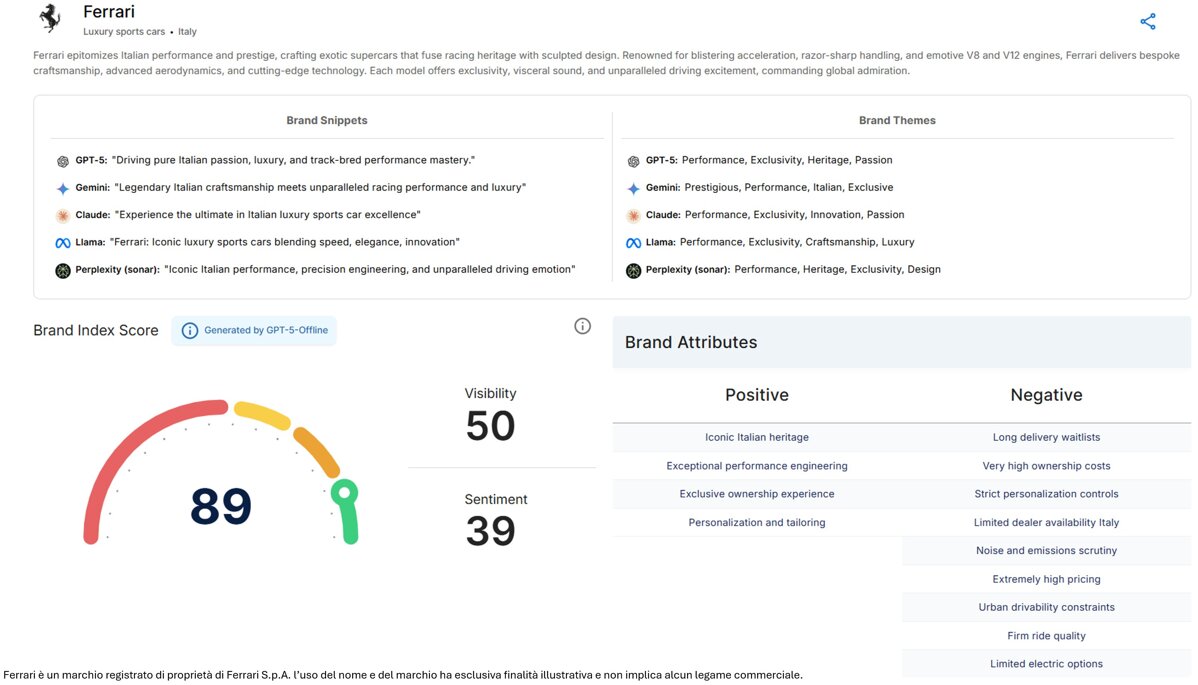Image resolution: width=1198 pixels, height=685 pixels.
Task: Select the Brand Themes header
Action: click(897, 120)
